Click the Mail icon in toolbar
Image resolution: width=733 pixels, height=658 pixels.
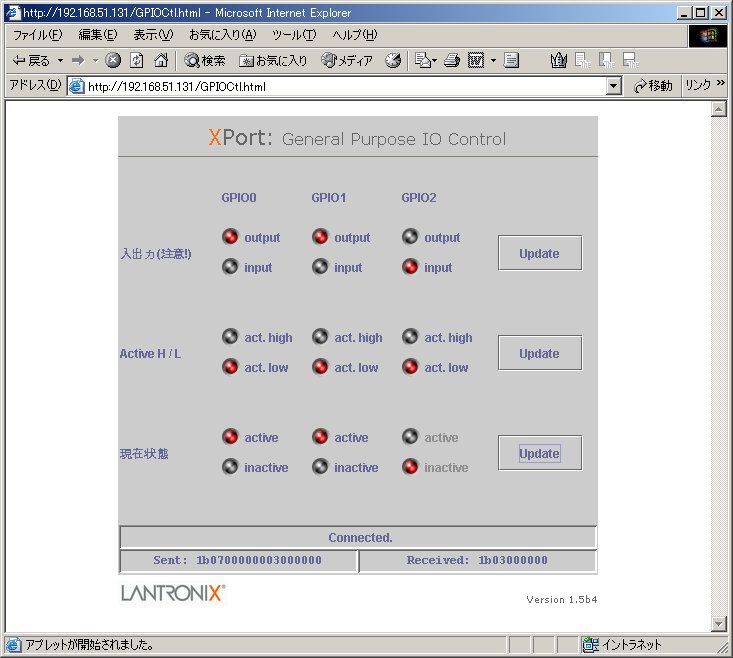423,60
